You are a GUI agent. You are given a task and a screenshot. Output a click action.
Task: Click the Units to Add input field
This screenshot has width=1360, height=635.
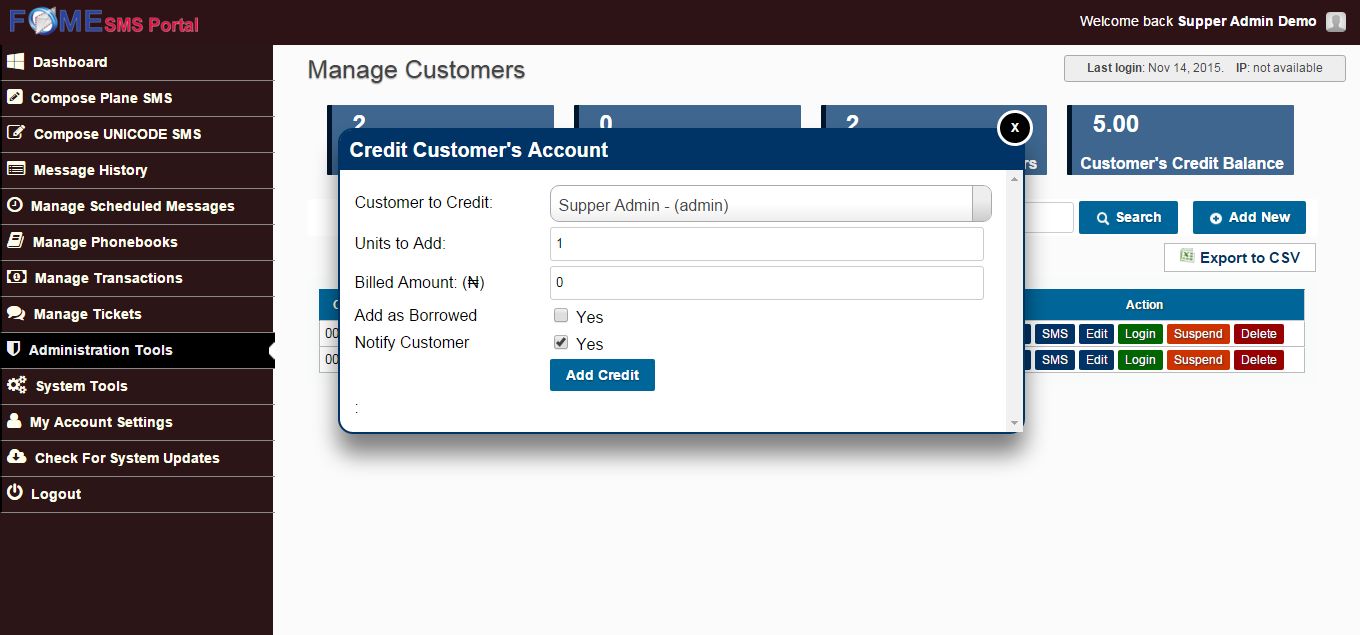pyautogui.click(x=766, y=244)
